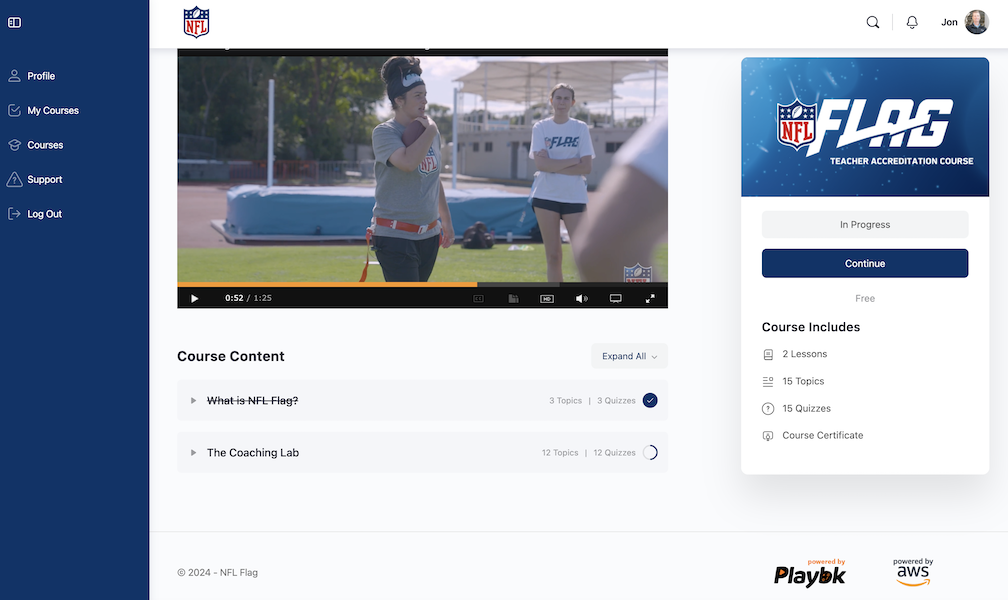Collapse the sidebar with the panel icon

tap(14, 23)
